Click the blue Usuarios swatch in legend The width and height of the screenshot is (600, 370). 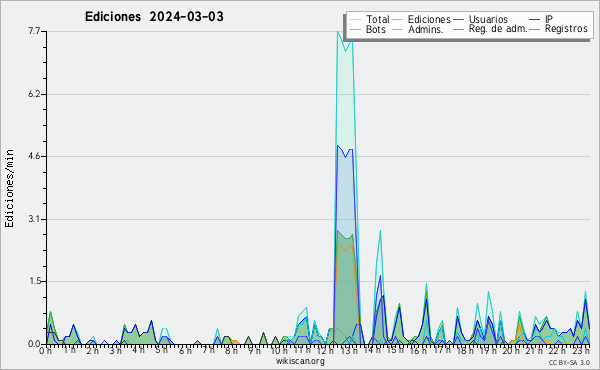458,19
